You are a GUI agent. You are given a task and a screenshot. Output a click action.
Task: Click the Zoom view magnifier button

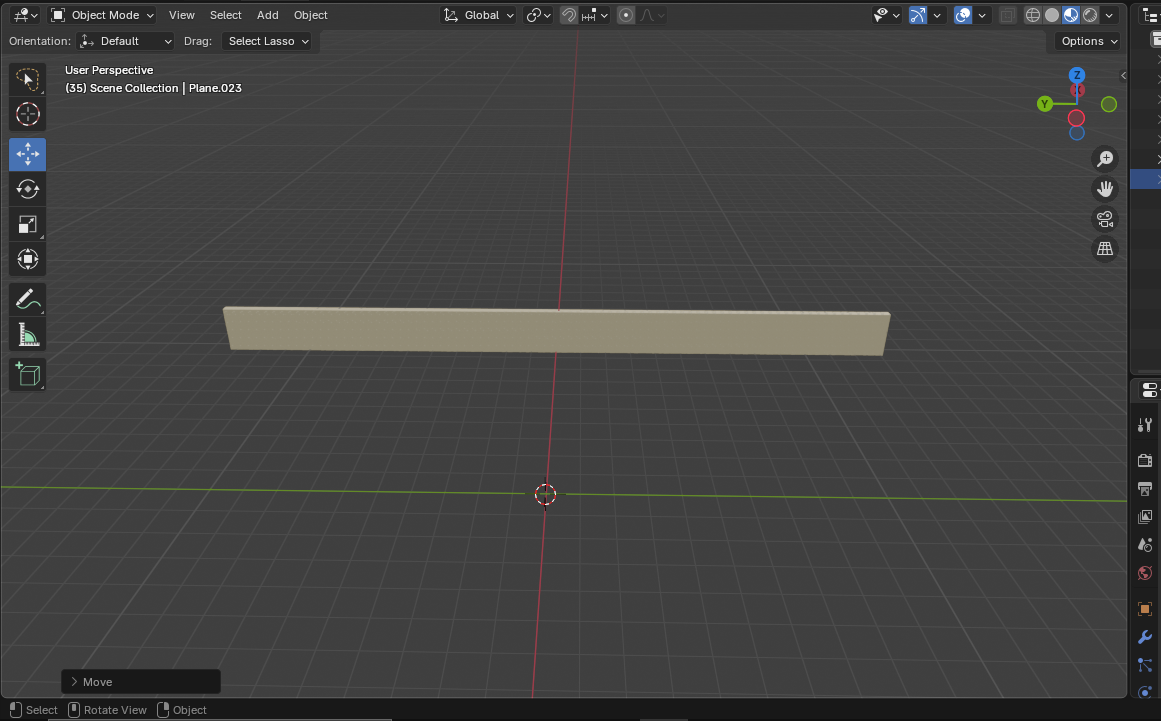pos(1105,158)
